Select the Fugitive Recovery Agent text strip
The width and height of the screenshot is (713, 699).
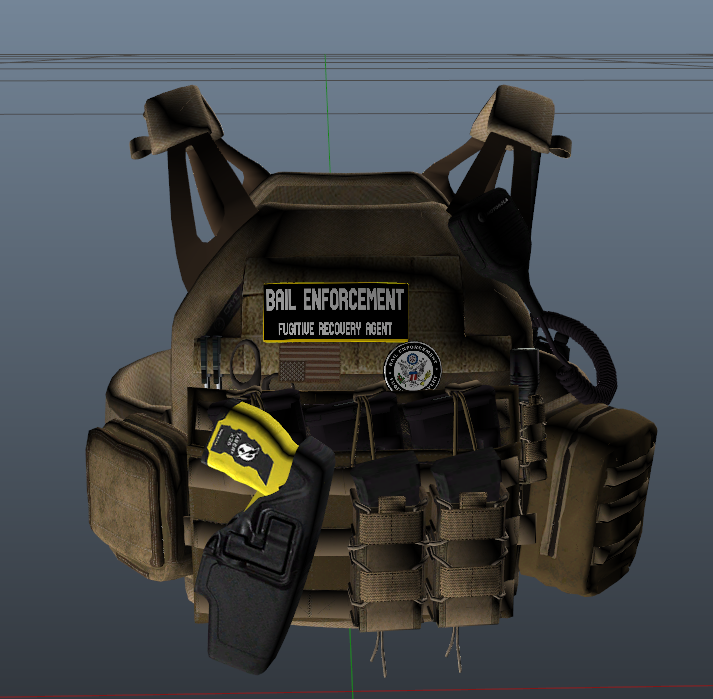[x=335, y=328]
